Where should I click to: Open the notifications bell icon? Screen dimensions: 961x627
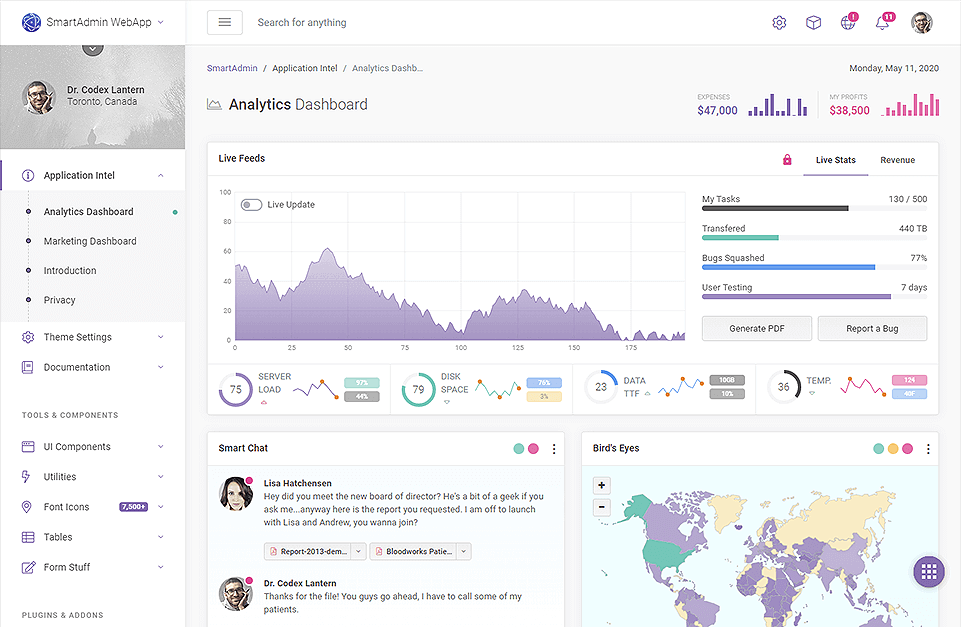882,23
